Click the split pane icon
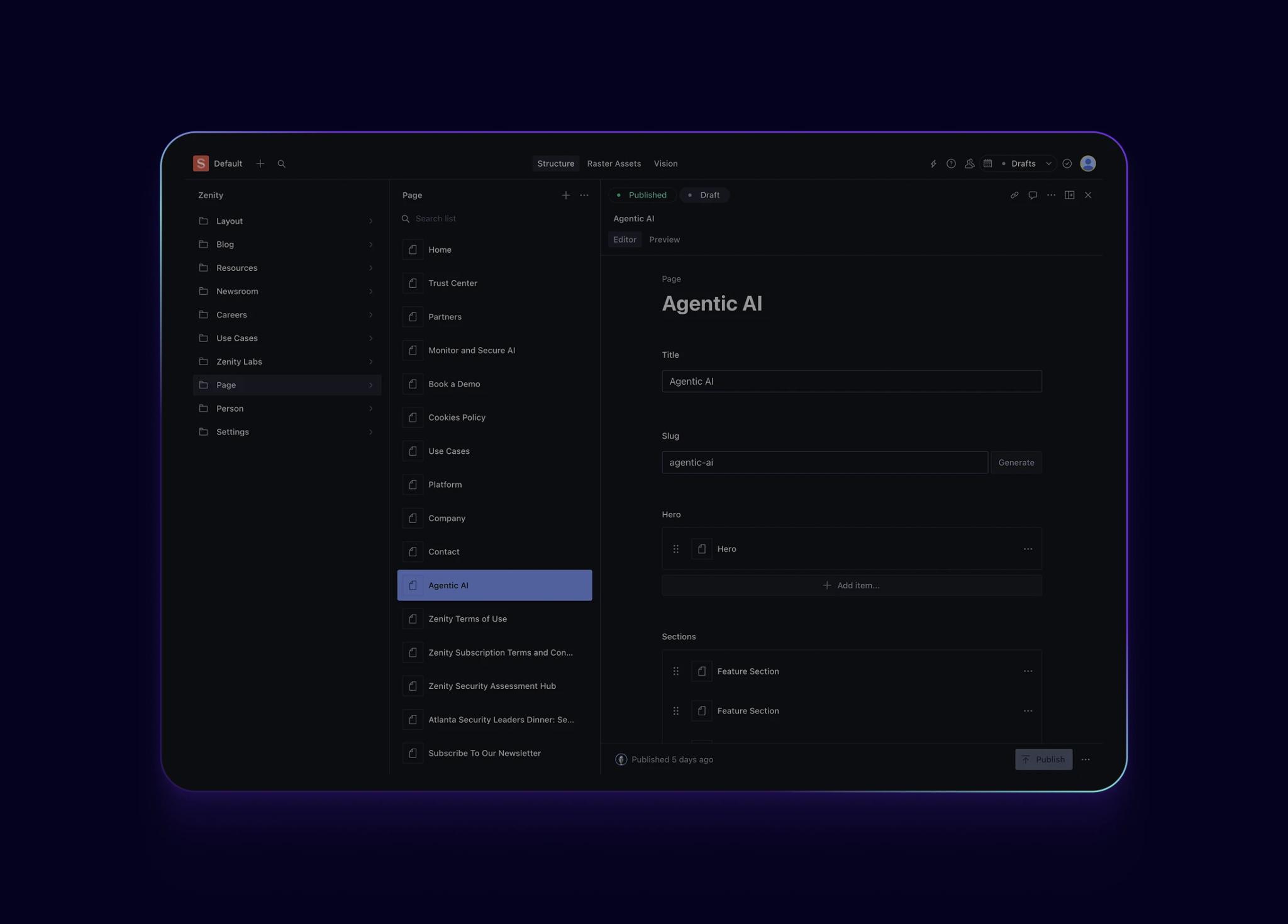The height and width of the screenshot is (924, 1288). 1069,195
